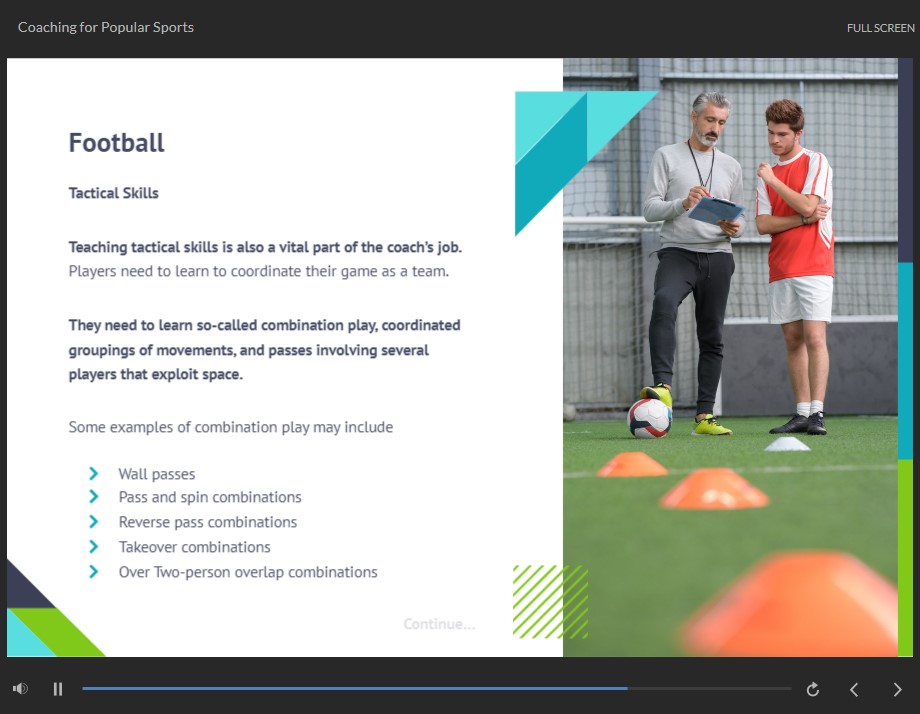
Task: Click the chevron beside "Pass and spin combinations"
Action: pos(94,497)
